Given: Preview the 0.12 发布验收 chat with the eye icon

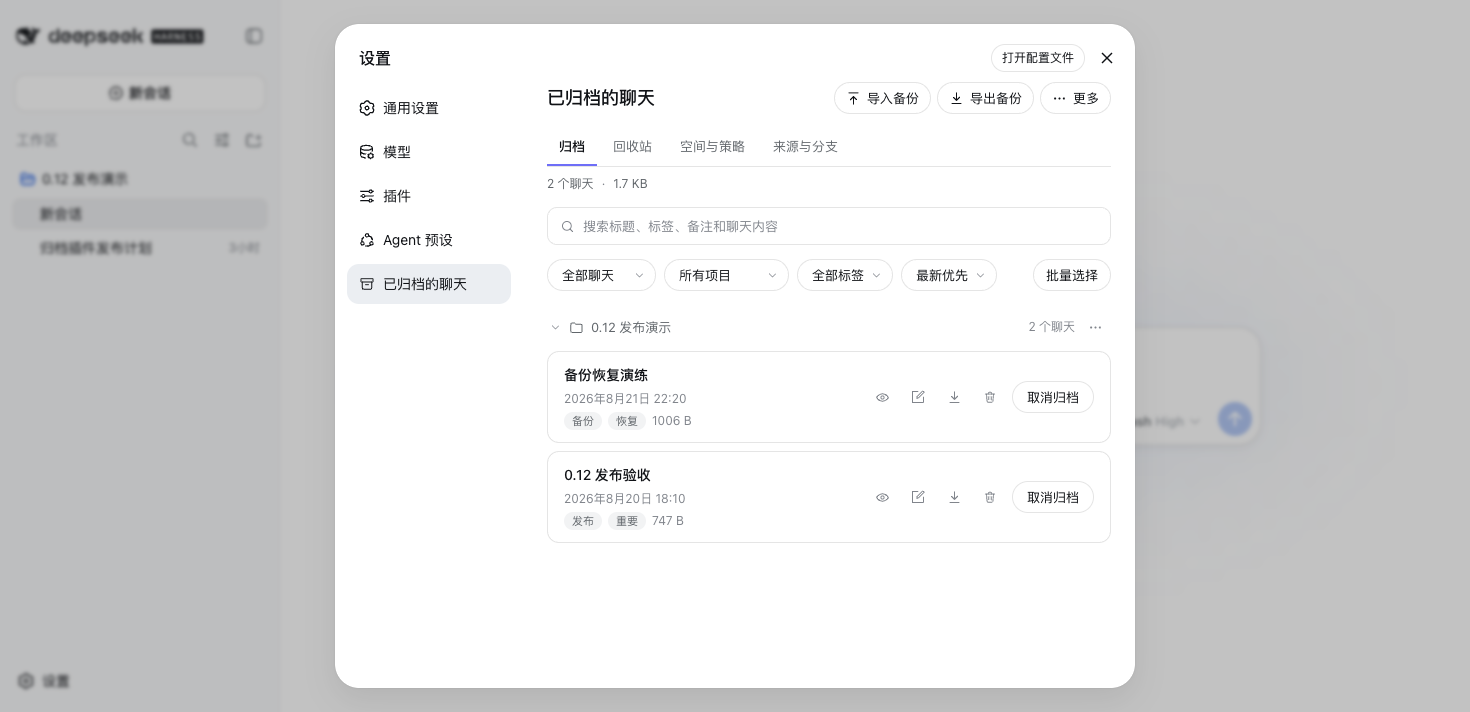Looking at the screenshot, I should [882, 497].
